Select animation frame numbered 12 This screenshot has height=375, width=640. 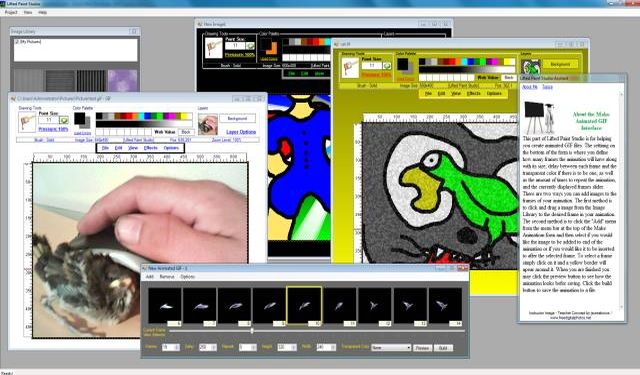[374, 306]
